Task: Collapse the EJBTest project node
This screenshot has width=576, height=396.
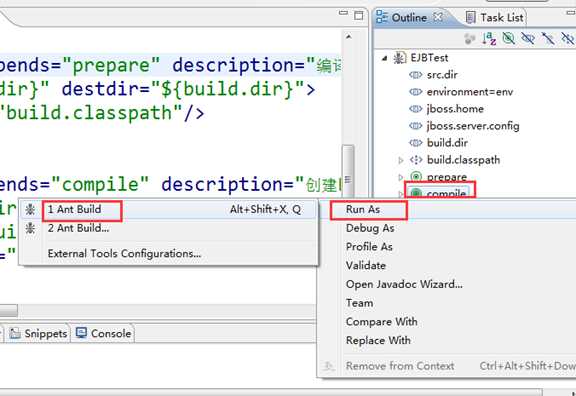Action: (x=385, y=58)
